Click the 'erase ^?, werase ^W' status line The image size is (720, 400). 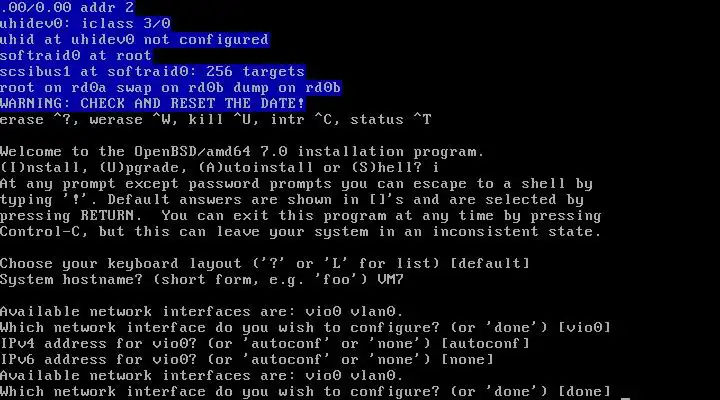tap(215, 120)
